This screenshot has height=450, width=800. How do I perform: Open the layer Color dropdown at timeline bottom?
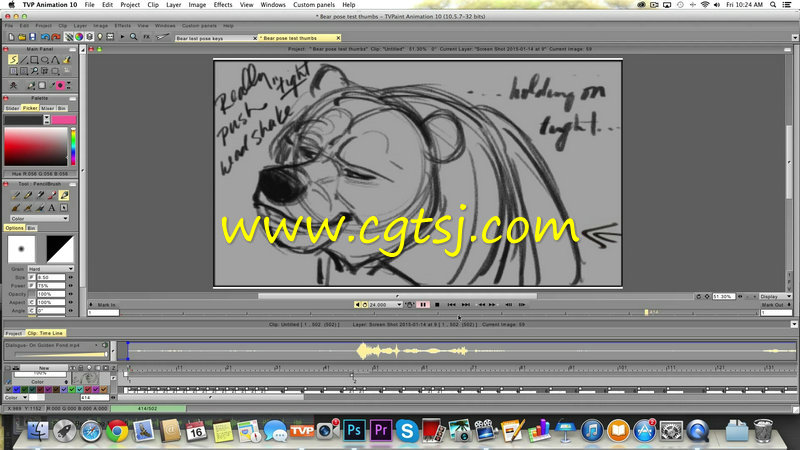click(16, 397)
